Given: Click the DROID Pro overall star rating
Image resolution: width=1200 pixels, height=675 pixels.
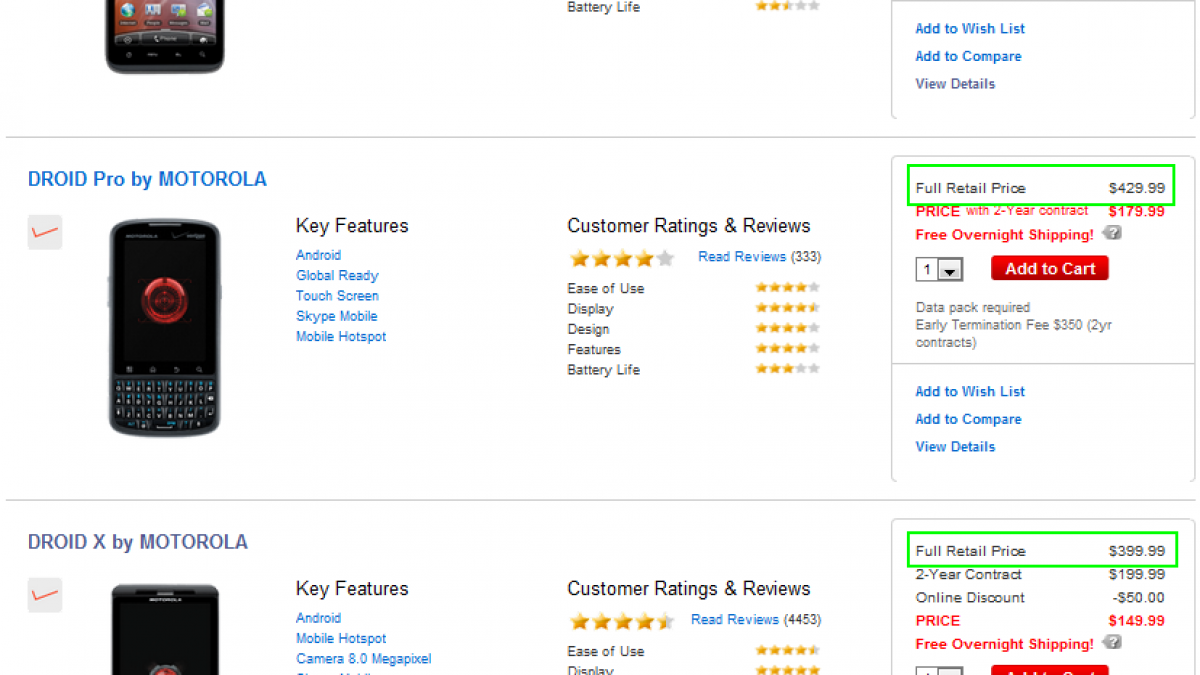Looking at the screenshot, I should pos(621,259).
